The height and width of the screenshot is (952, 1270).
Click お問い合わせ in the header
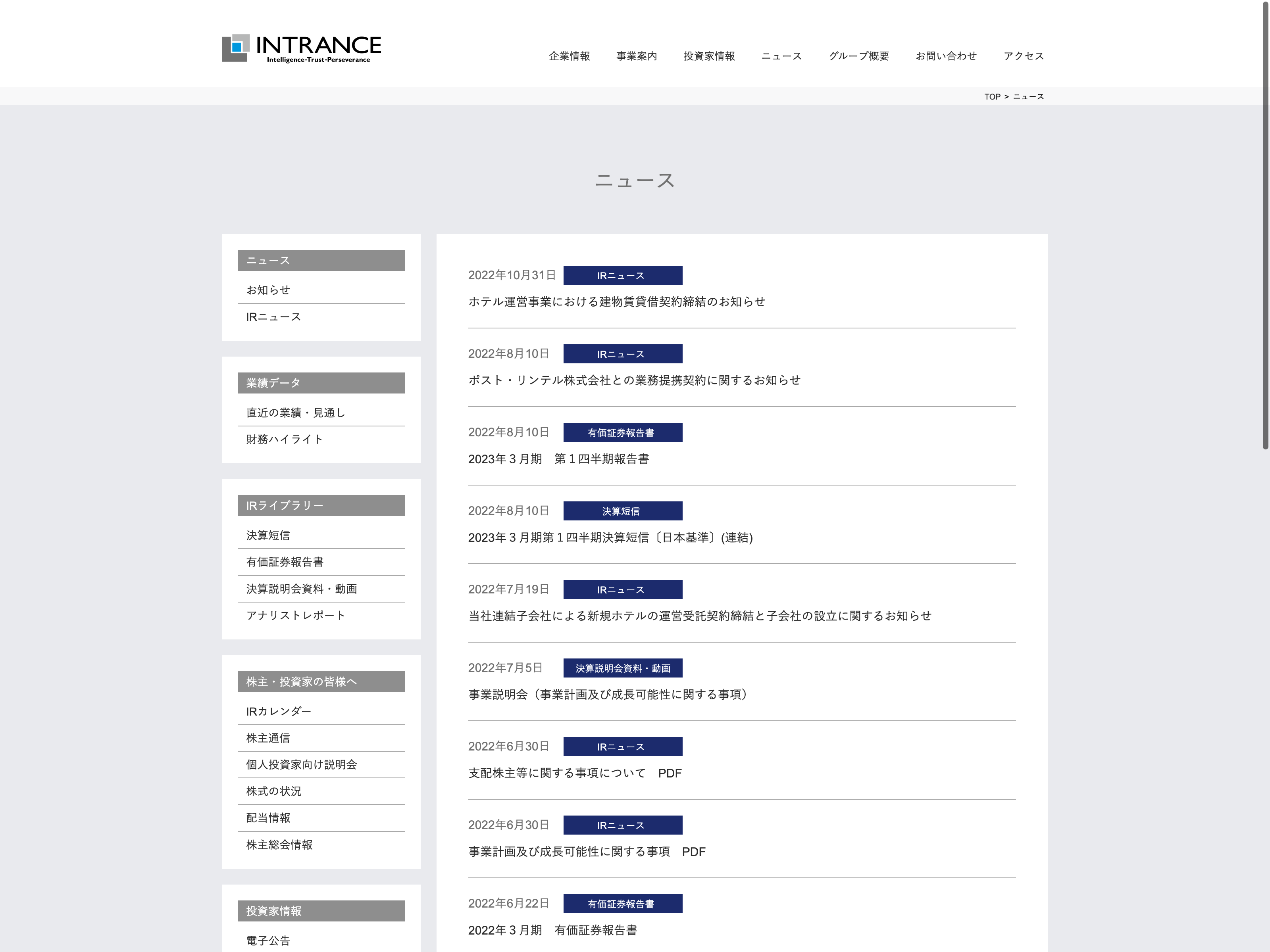pos(946,56)
